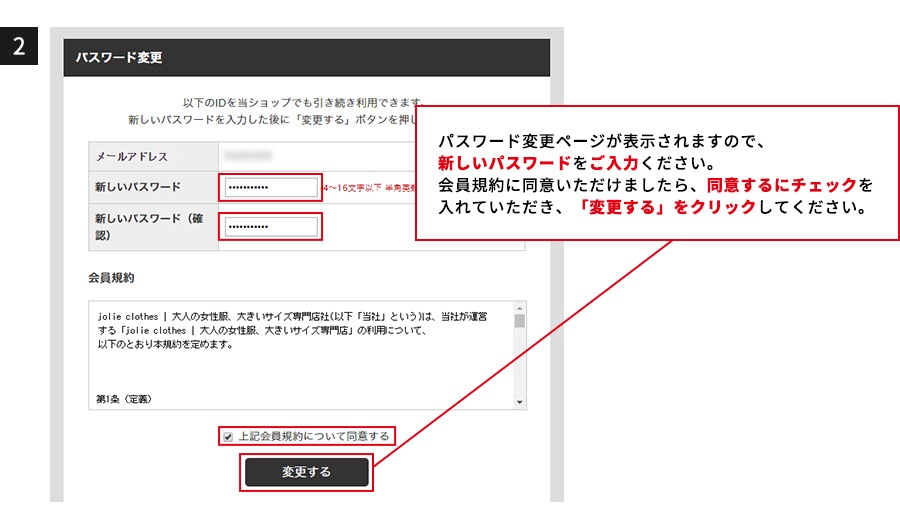
Task: Select the 第1条（定義） line in terms
Action: coord(124,398)
